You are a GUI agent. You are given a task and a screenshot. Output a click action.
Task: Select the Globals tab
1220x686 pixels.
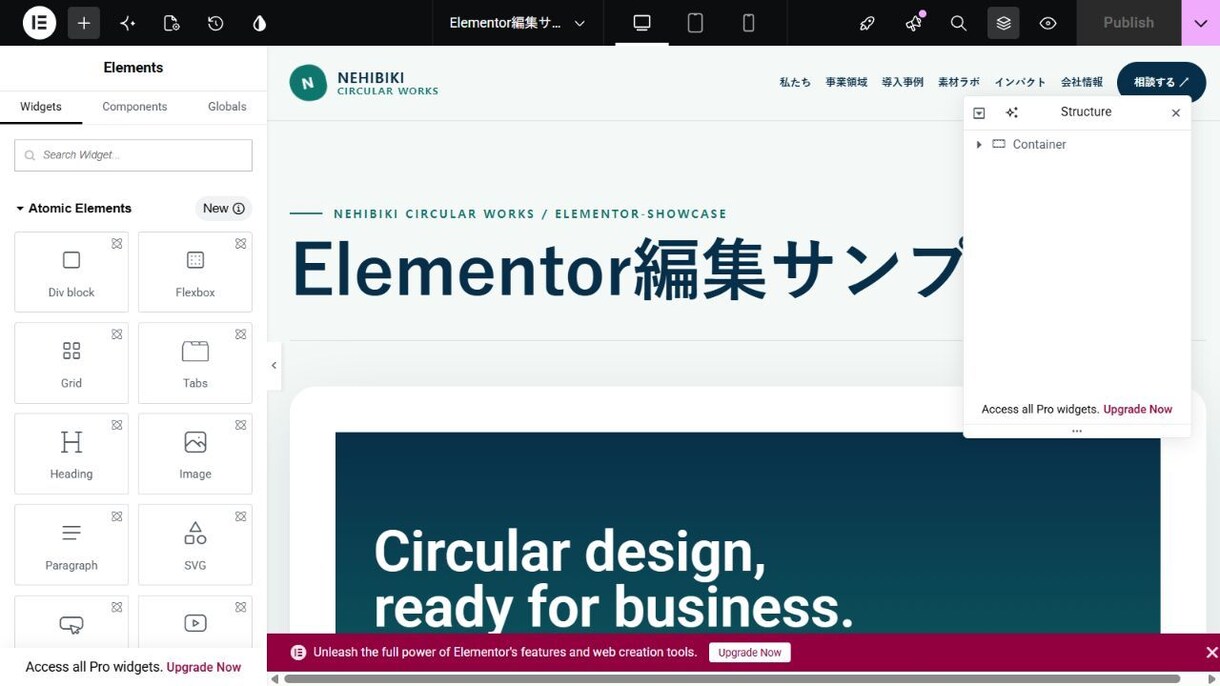pyautogui.click(x=227, y=106)
